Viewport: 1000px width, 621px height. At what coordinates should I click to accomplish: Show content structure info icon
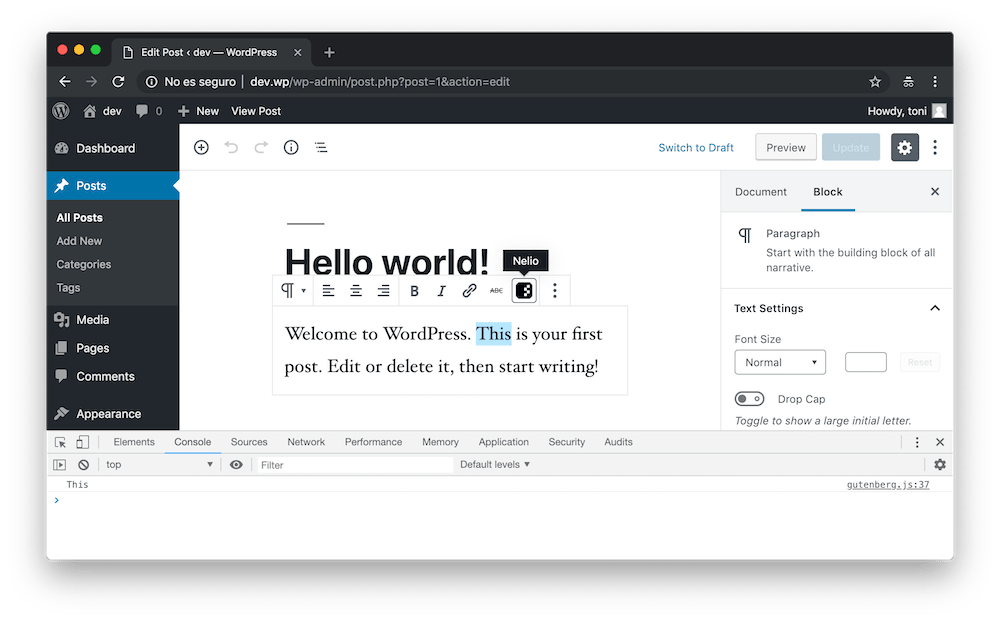[291, 148]
